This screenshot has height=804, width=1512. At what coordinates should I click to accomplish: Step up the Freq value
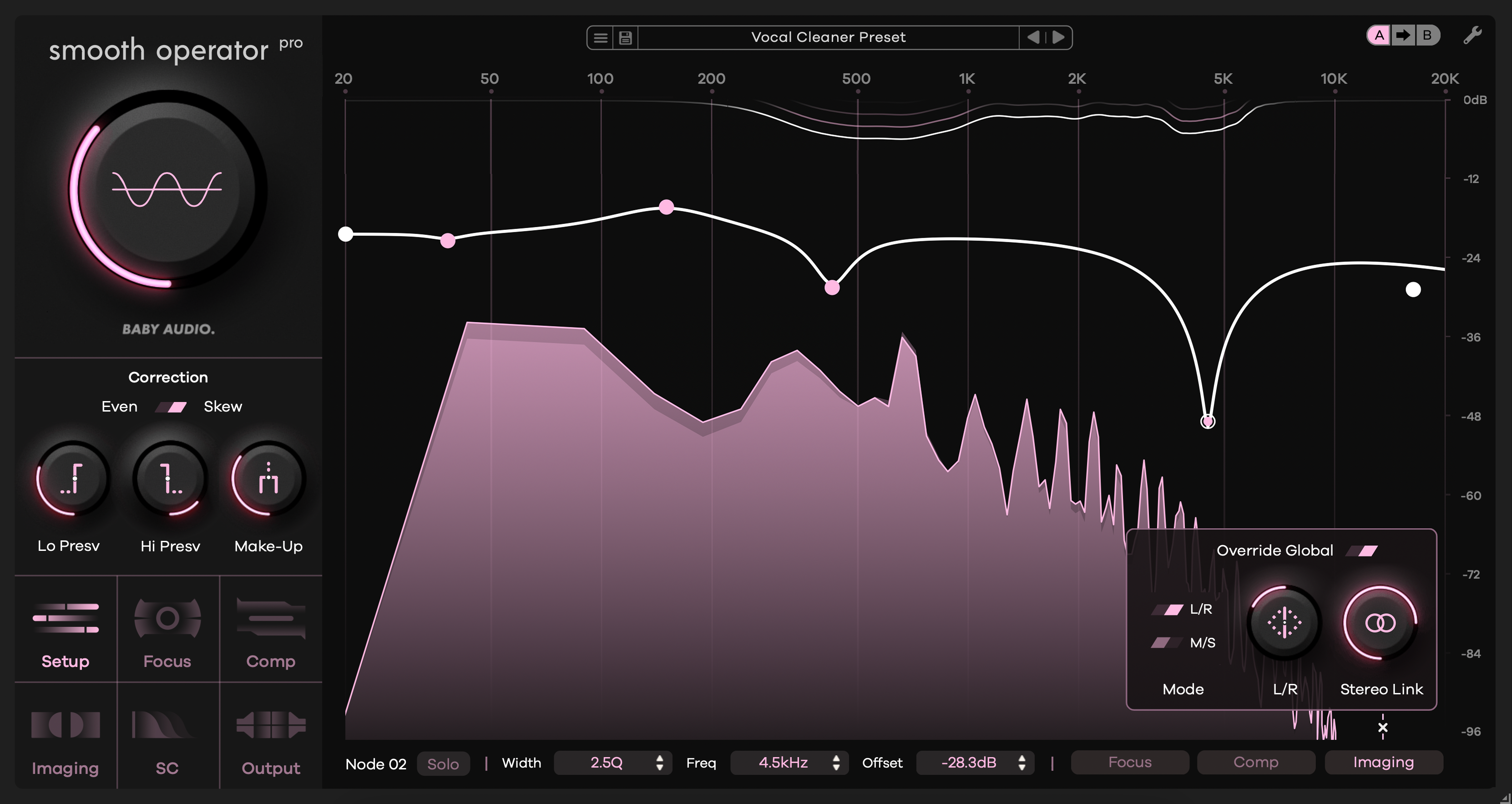tap(836, 759)
